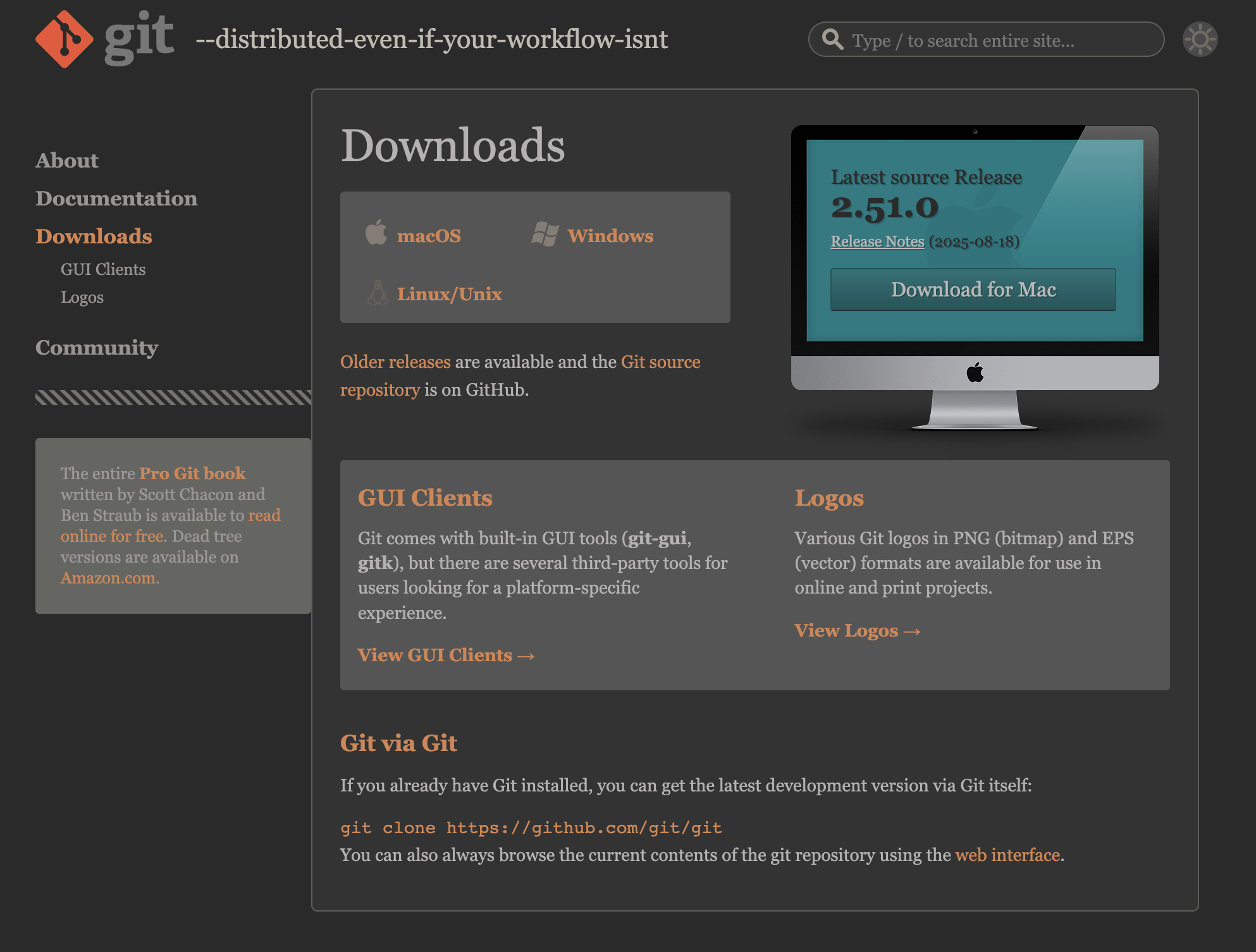The width and height of the screenshot is (1256, 952).
Task: Open the Release Notes link
Action: pos(877,241)
